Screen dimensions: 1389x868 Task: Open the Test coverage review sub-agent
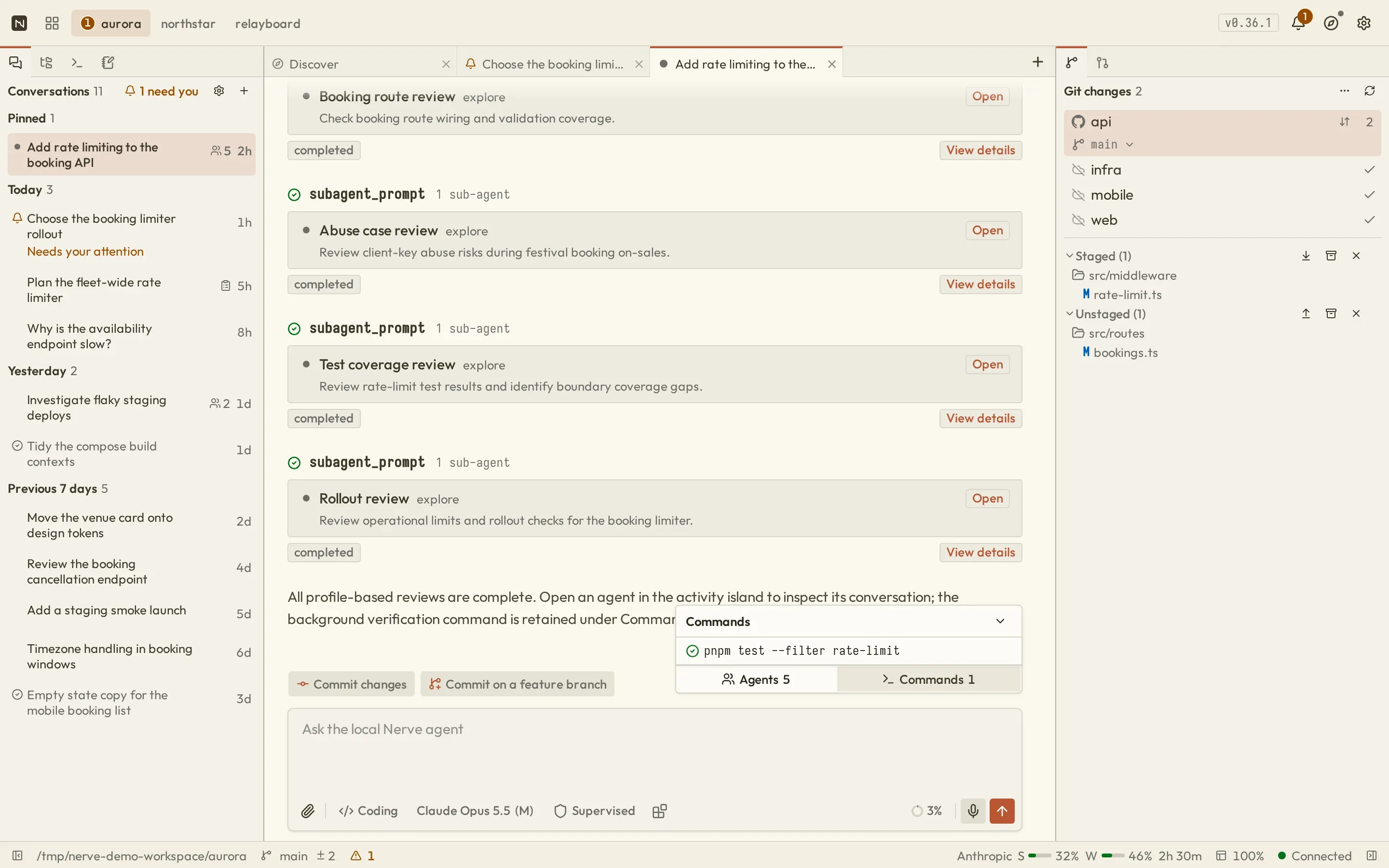(x=987, y=365)
